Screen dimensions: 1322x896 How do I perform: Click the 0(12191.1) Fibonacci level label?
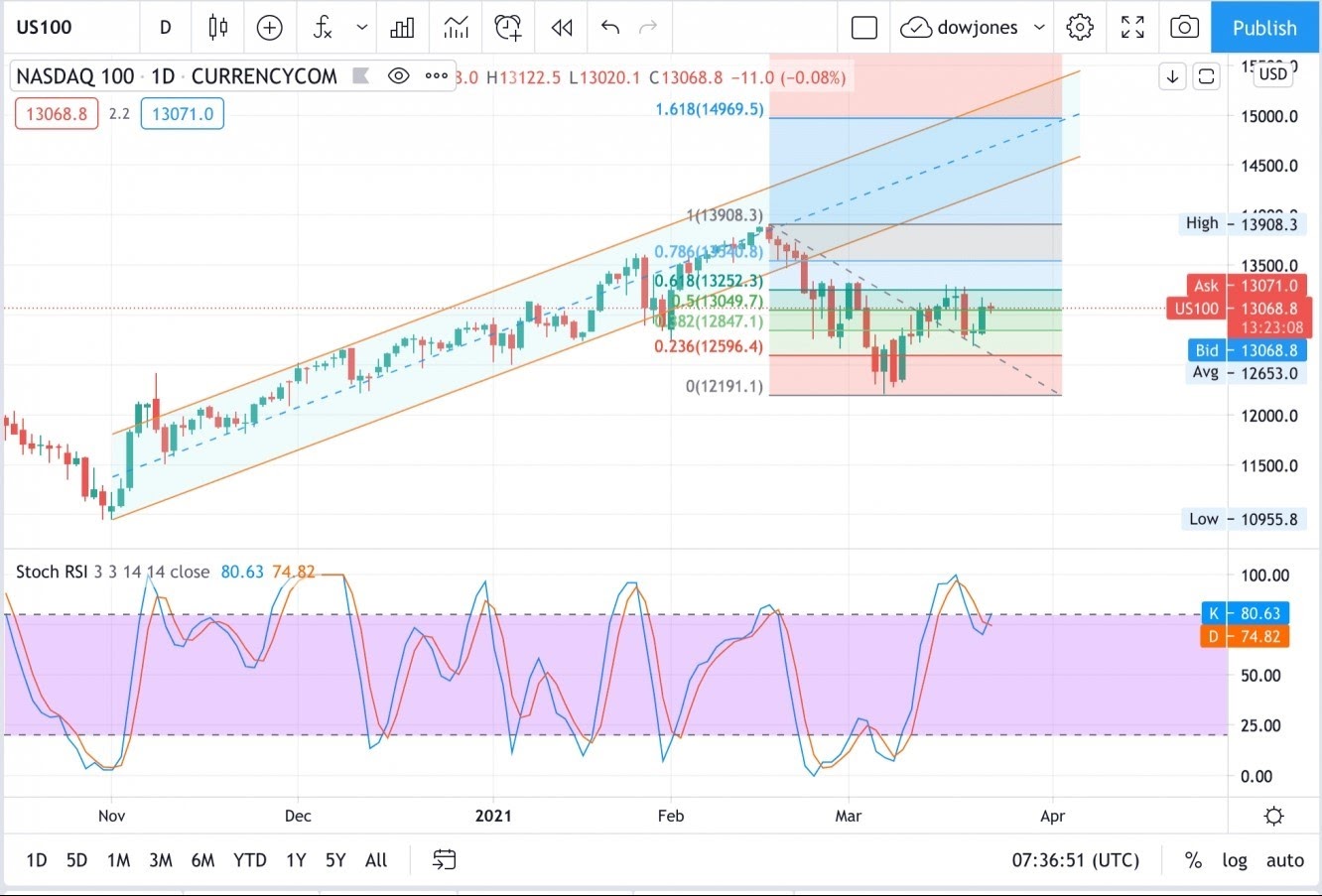point(725,386)
